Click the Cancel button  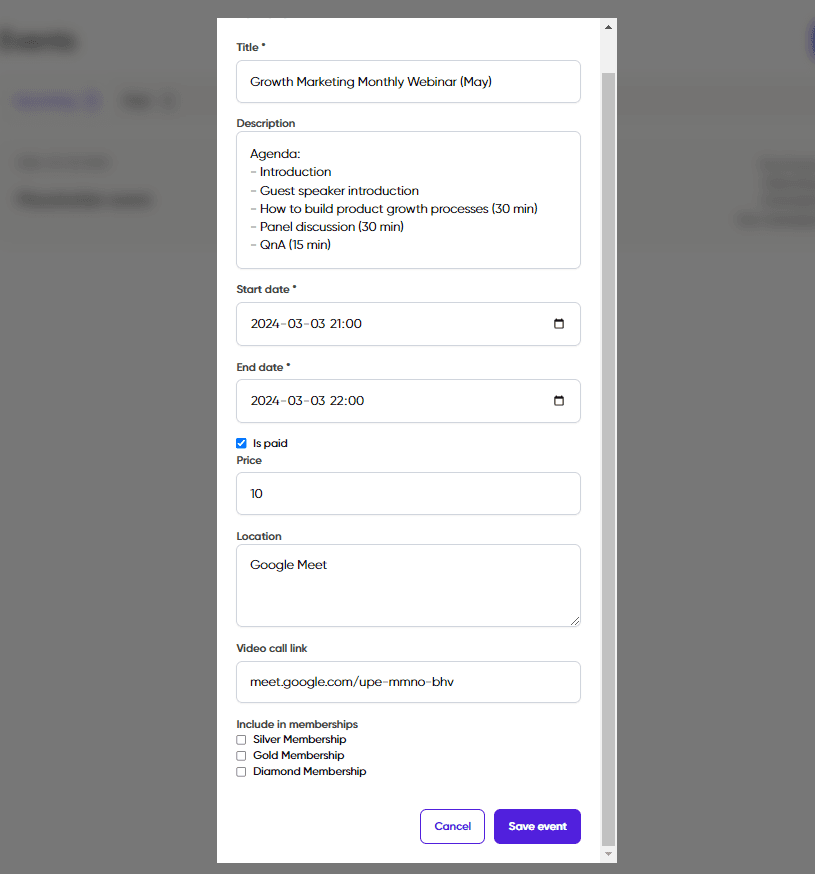pyautogui.click(x=452, y=826)
